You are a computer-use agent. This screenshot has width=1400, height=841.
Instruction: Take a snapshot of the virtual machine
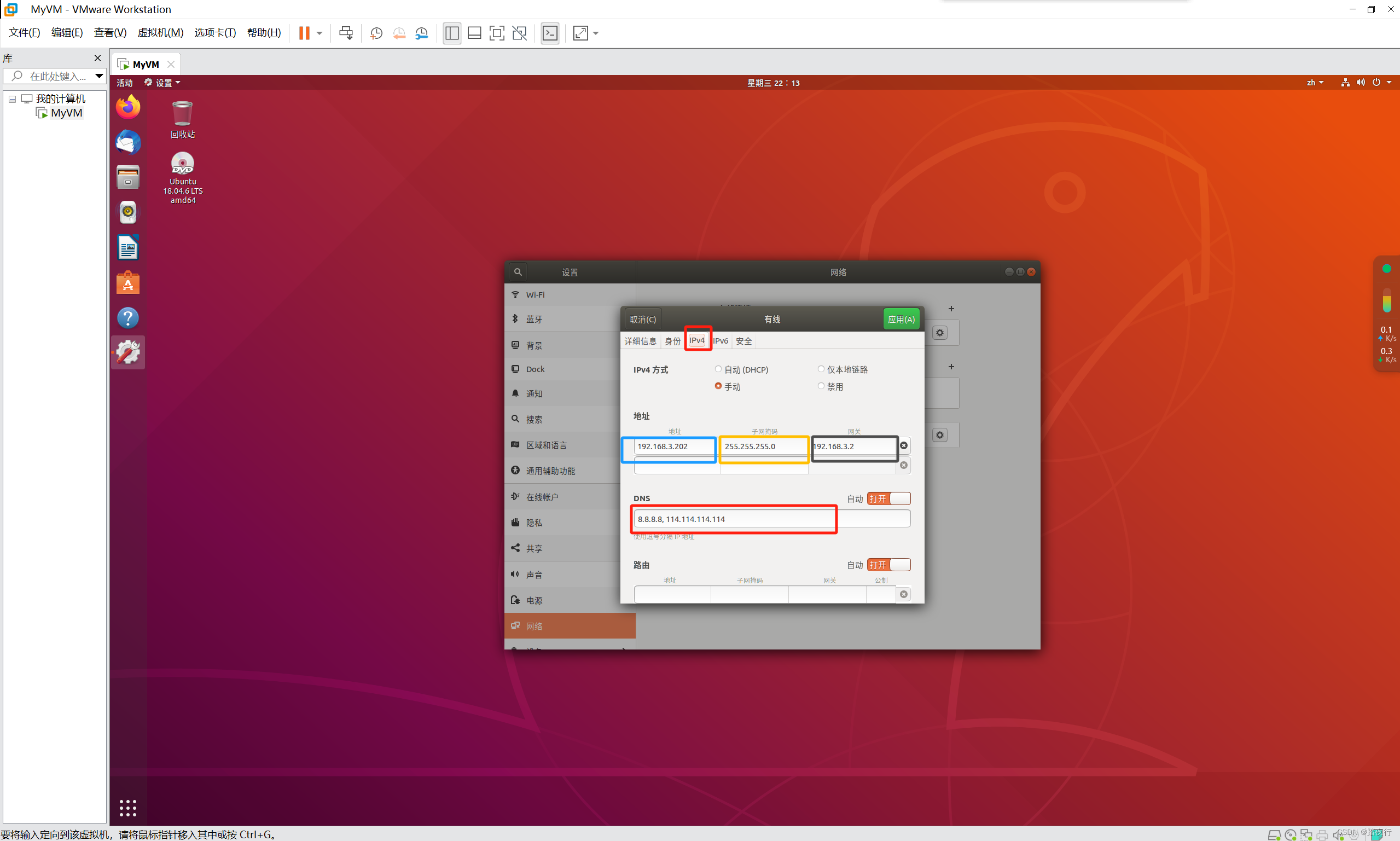pos(376,33)
